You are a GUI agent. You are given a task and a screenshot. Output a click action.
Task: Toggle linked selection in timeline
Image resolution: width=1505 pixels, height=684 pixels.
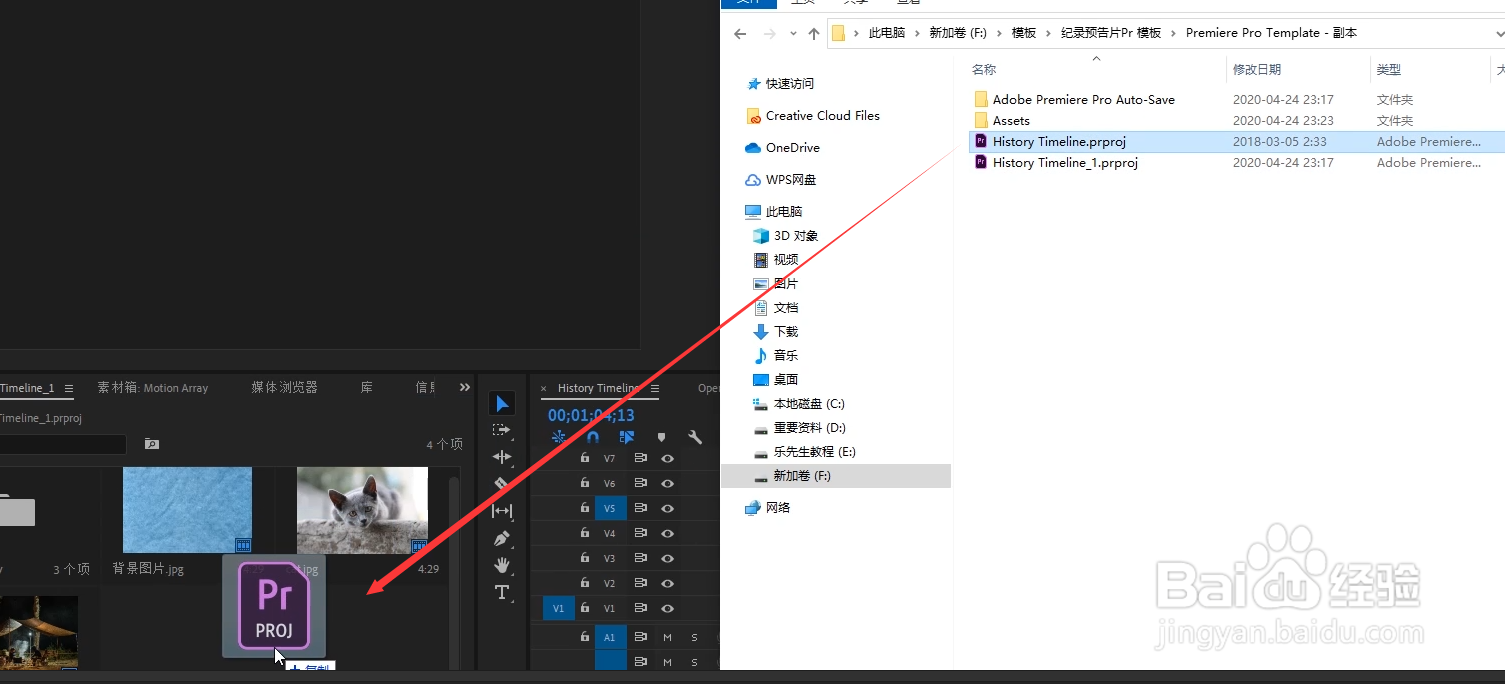(627, 437)
